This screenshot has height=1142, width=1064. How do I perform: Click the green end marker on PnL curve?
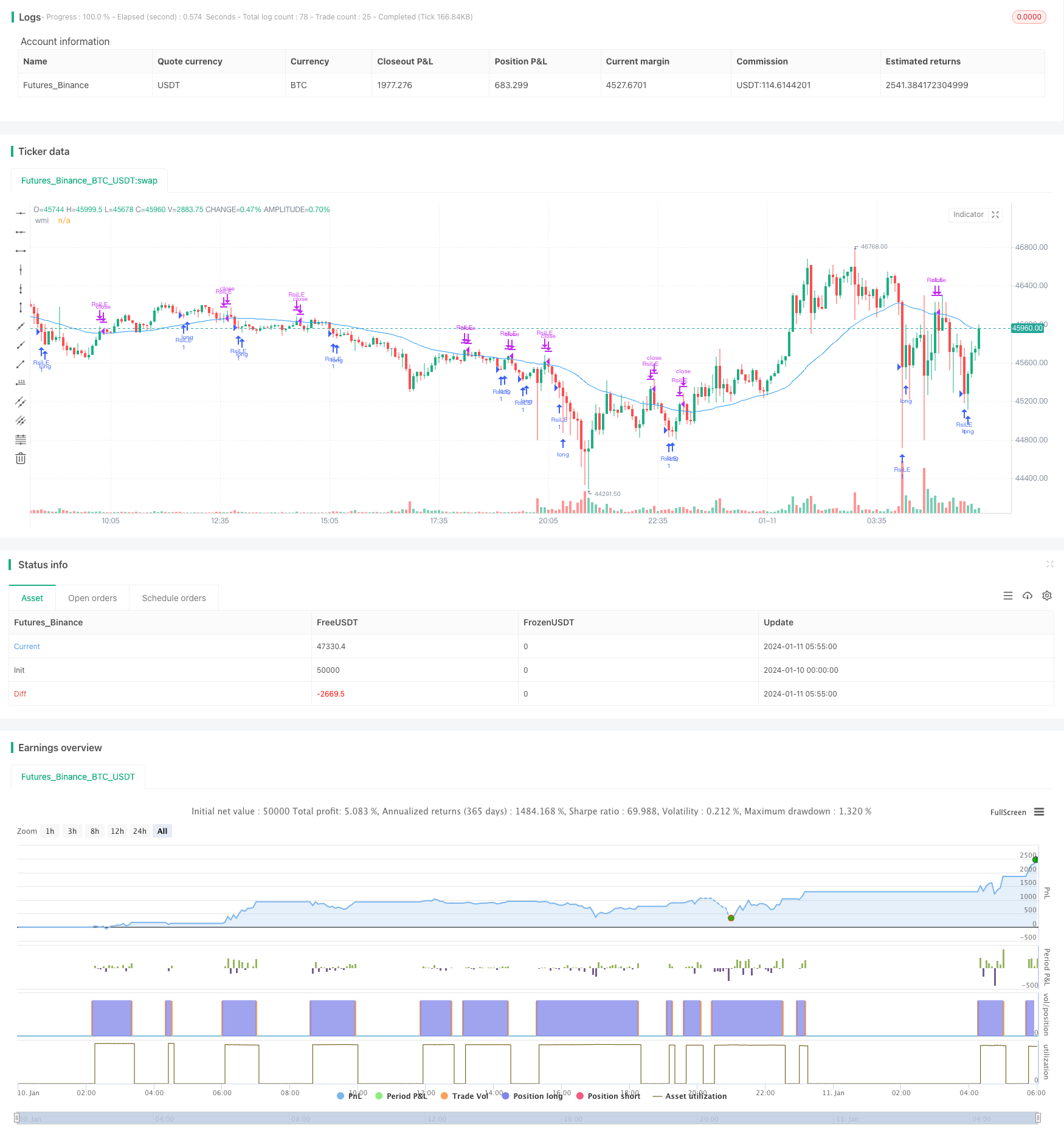(1035, 859)
